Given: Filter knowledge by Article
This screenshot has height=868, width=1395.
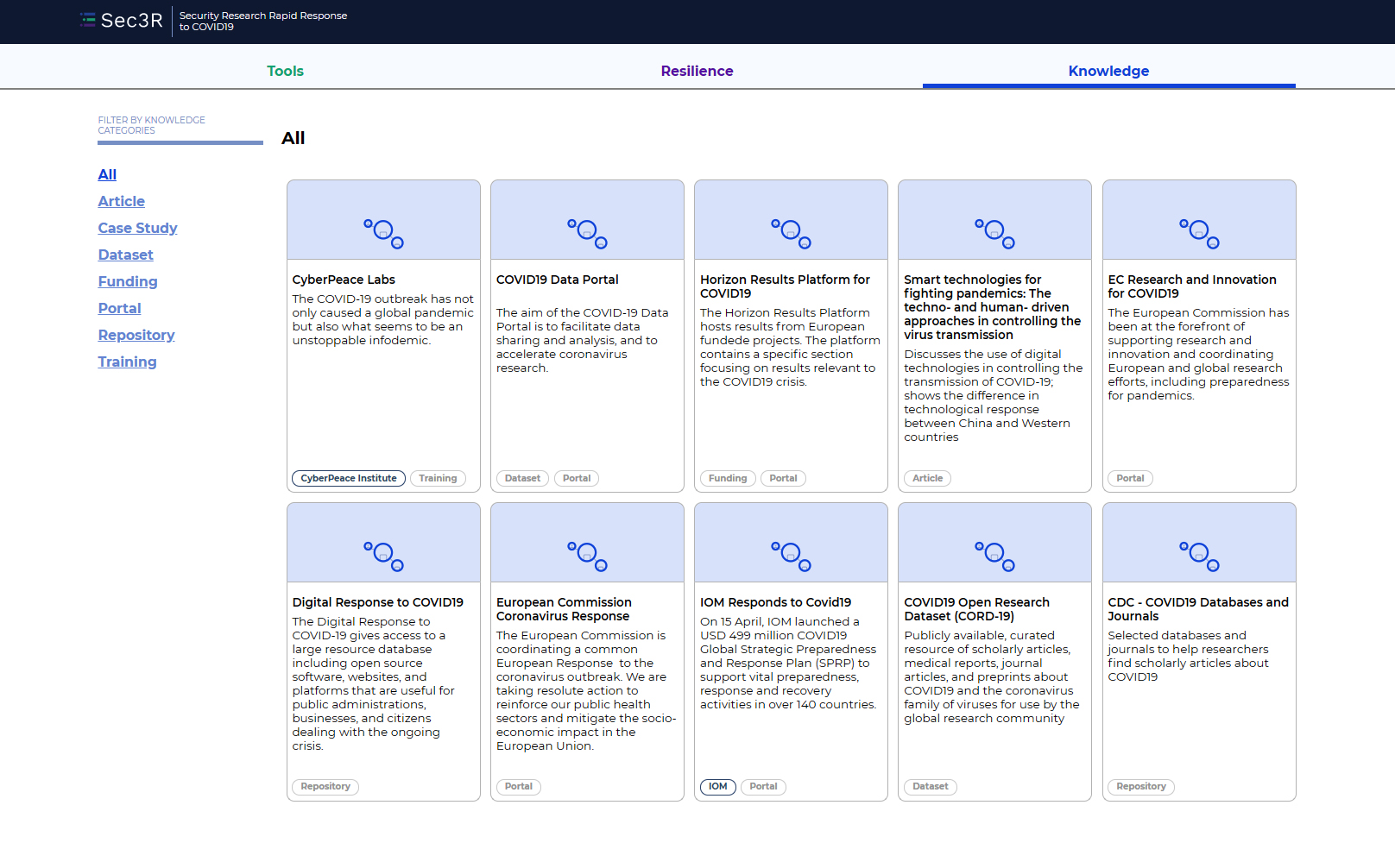Looking at the screenshot, I should [x=121, y=201].
